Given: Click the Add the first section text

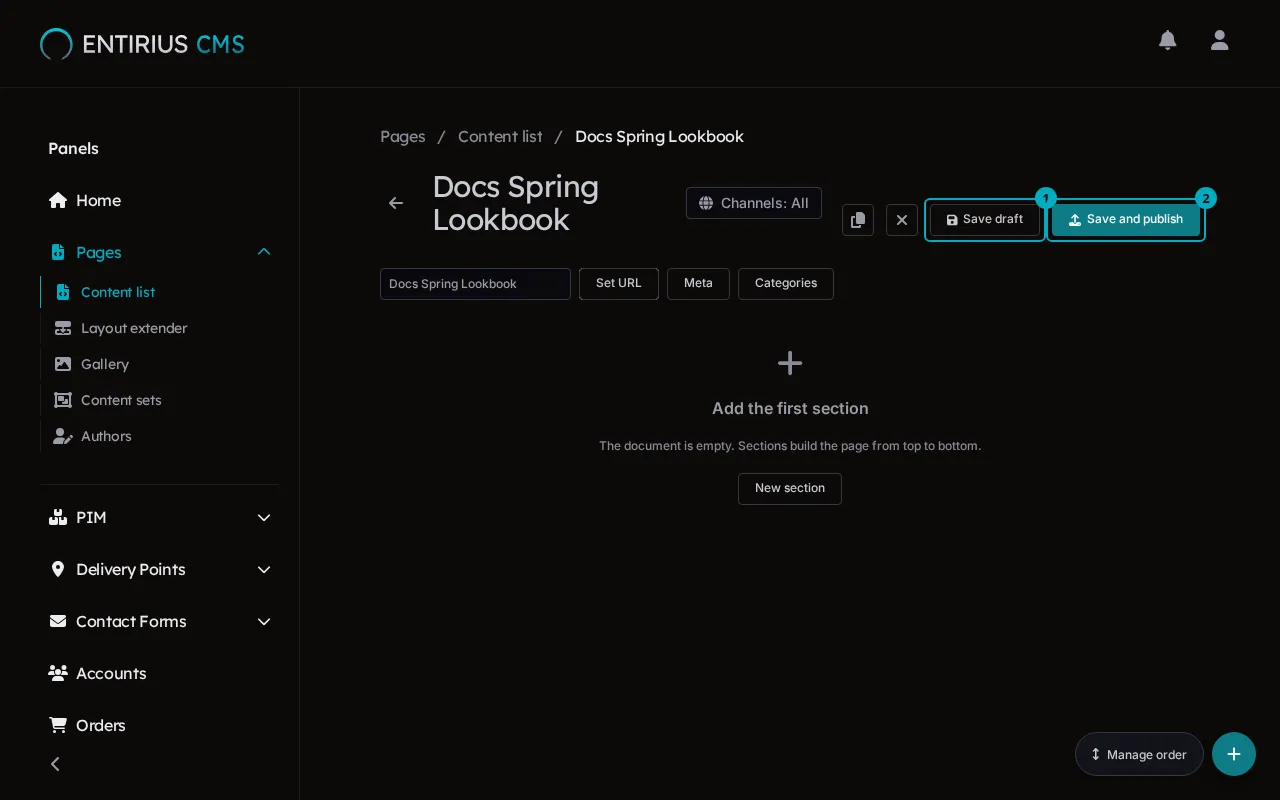Looking at the screenshot, I should point(790,408).
